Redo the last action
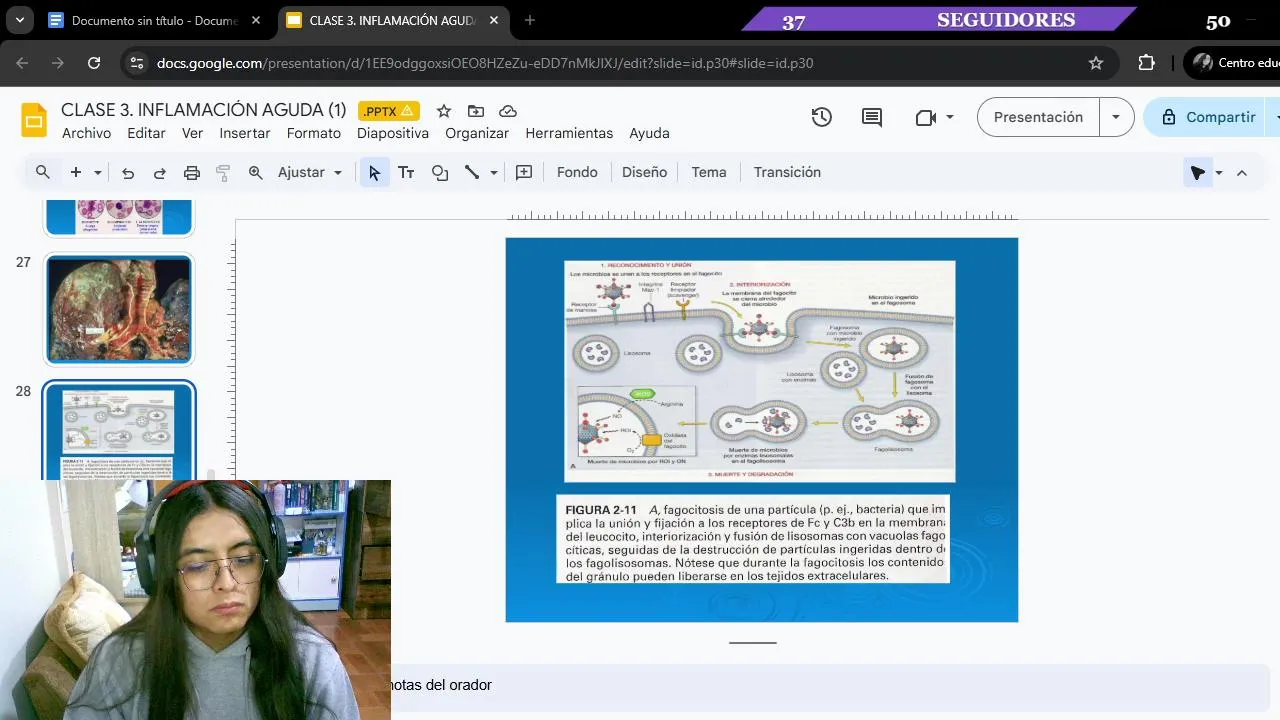Image resolution: width=1280 pixels, height=720 pixels. [x=160, y=172]
